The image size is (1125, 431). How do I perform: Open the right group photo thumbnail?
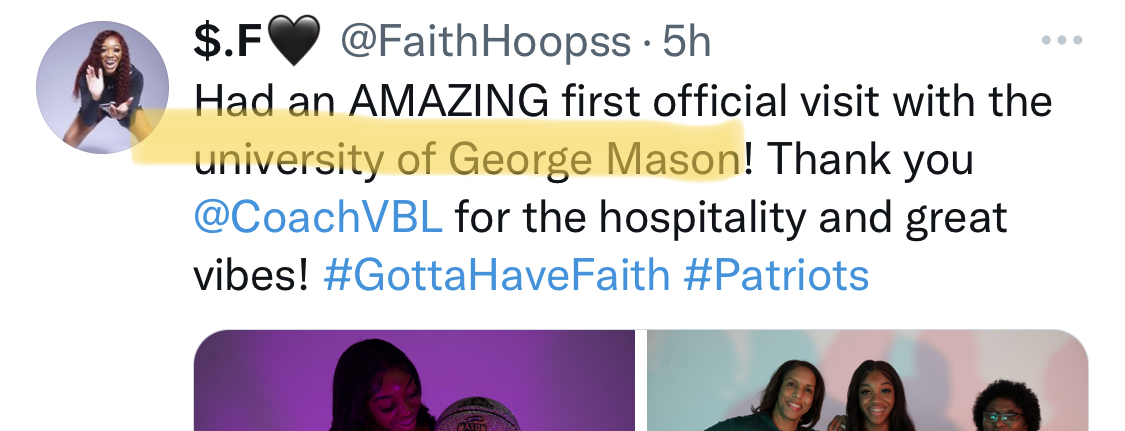[x=866, y=380]
